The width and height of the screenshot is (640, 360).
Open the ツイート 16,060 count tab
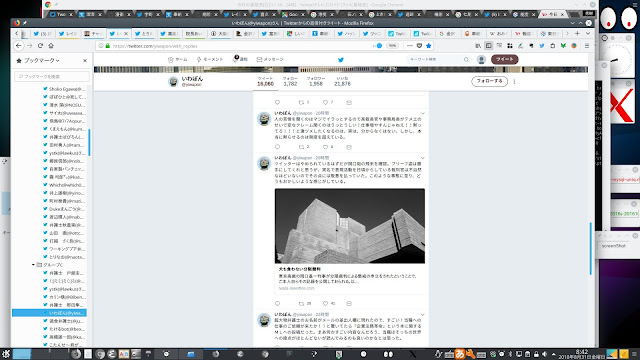click(x=265, y=81)
